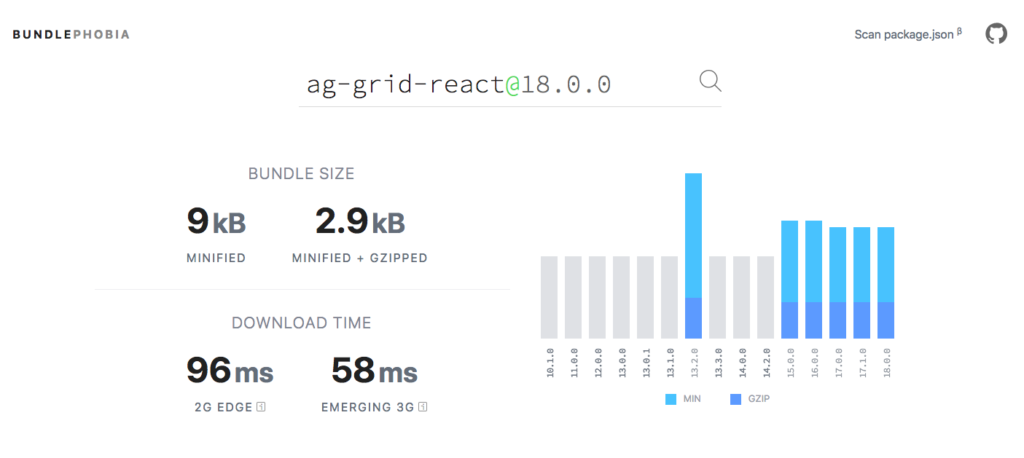The image size is (1024, 458).
Task: Click the Bundlephobia logo
Action: click(71, 35)
